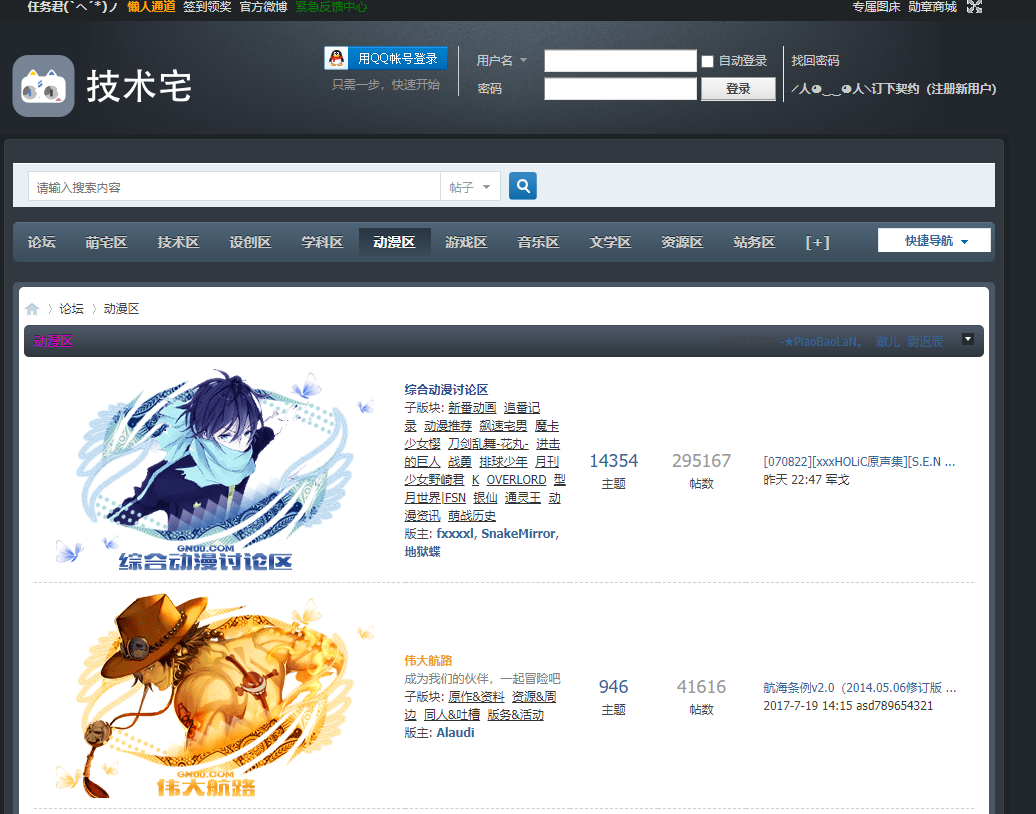Go to the 游戏区 tab
1036x814 pixels.
[466, 242]
